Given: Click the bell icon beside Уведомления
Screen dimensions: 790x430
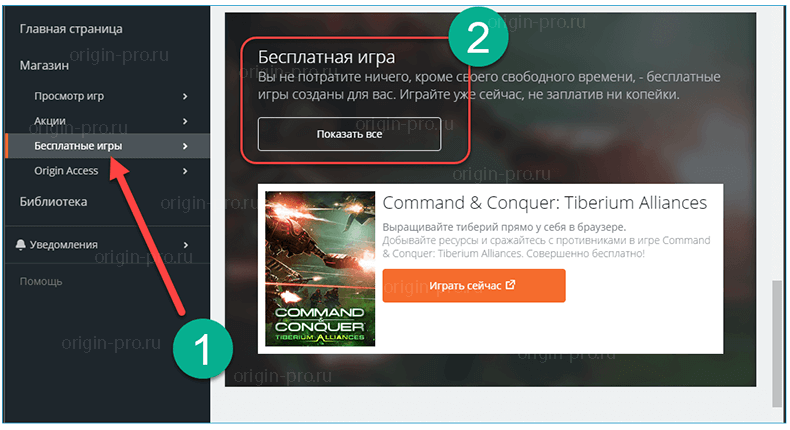Looking at the screenshot, I should (21, 244).
